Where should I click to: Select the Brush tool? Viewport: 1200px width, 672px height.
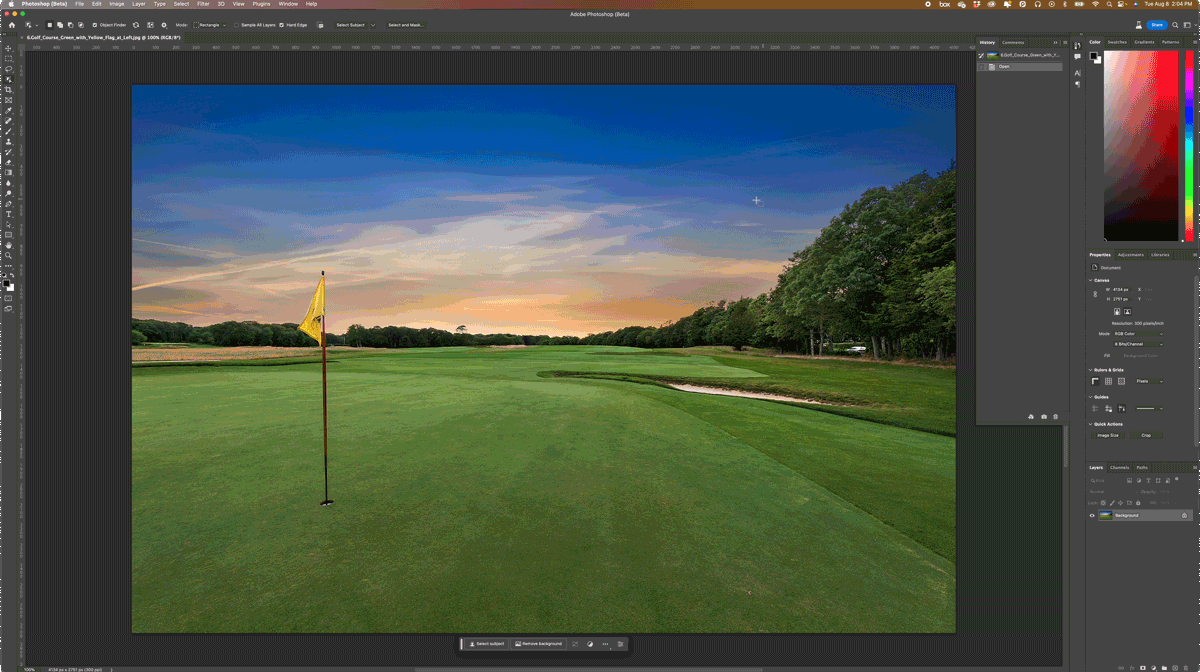pyautogui.click(x=8, y=129)
